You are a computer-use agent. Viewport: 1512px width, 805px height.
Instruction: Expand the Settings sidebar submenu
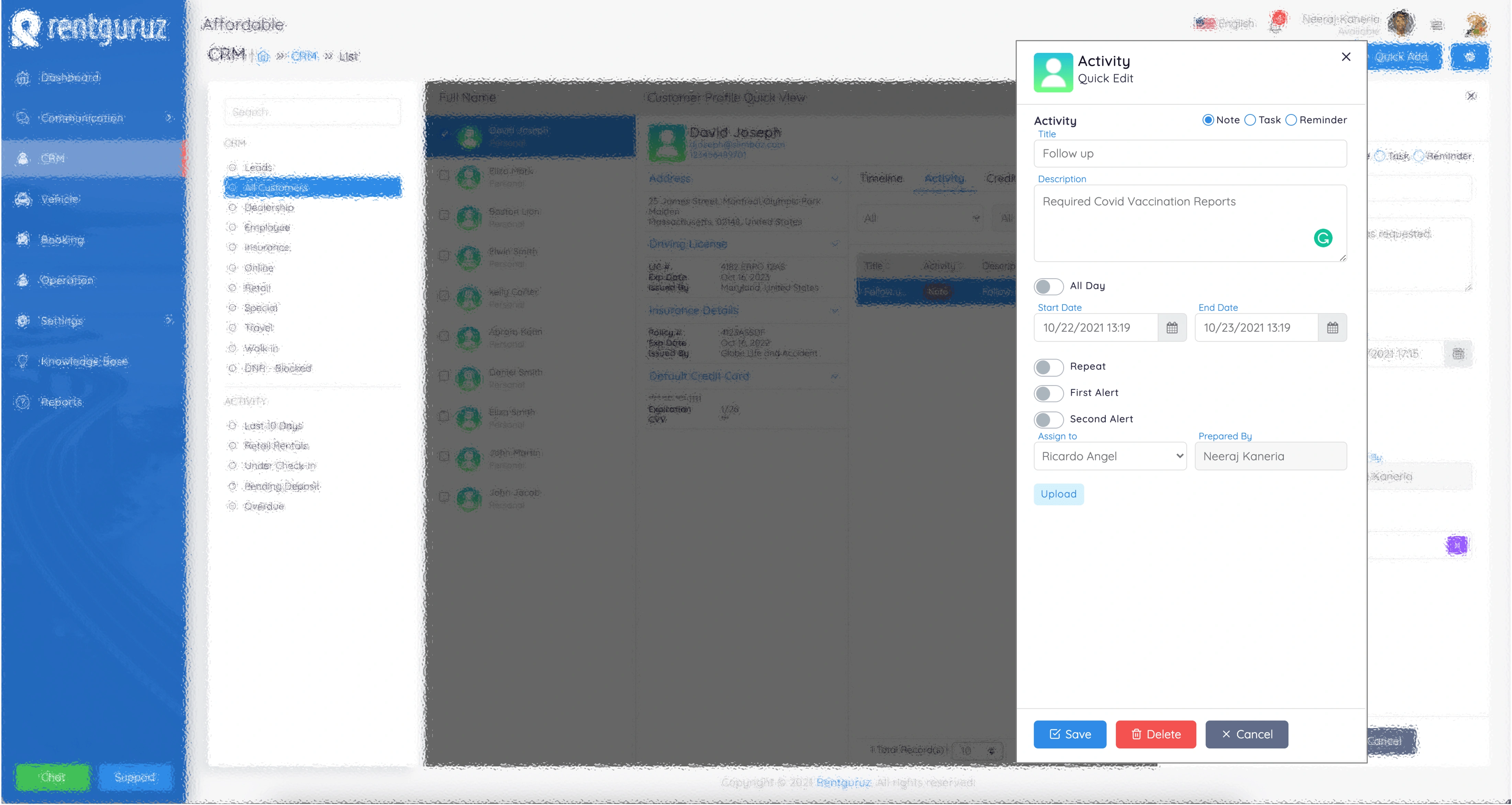point(169,321)
